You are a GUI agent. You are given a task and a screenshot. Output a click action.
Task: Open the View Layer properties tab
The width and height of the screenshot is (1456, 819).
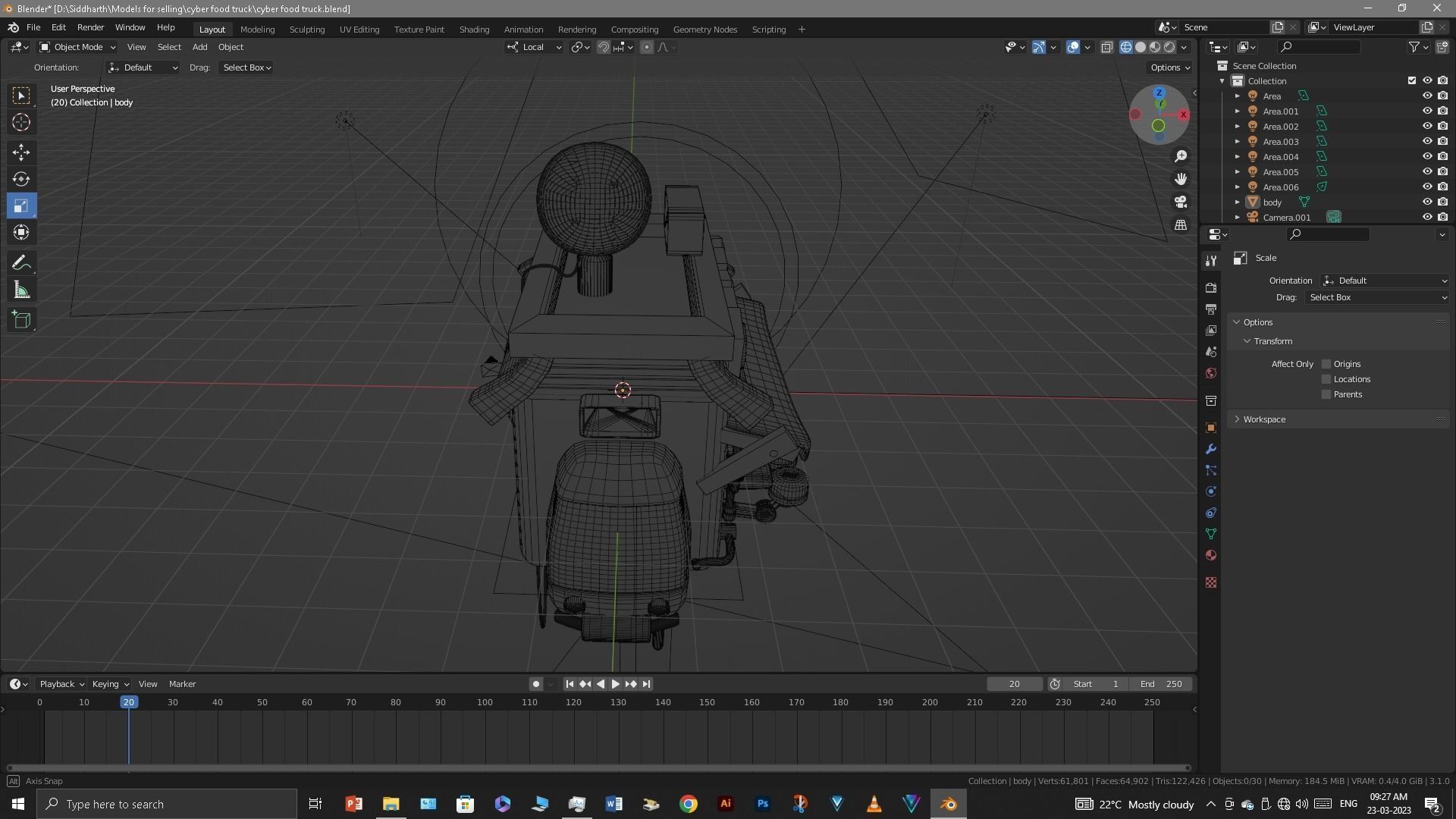click(1211, 331)
